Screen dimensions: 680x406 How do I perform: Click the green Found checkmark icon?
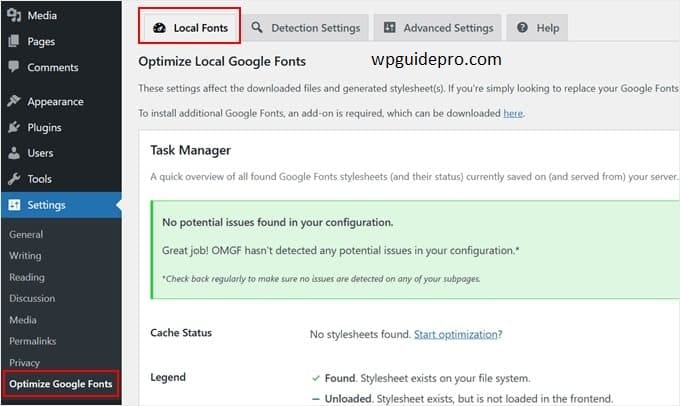coord(316,378)
